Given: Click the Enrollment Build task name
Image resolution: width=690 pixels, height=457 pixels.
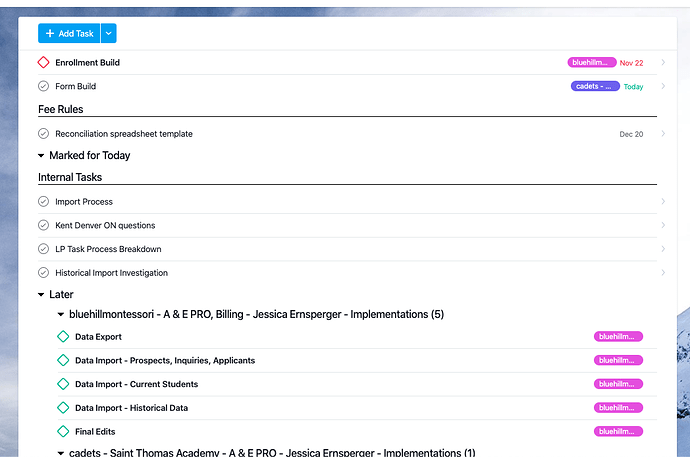Looking at the screenshot, I should (x=88, y=62).
